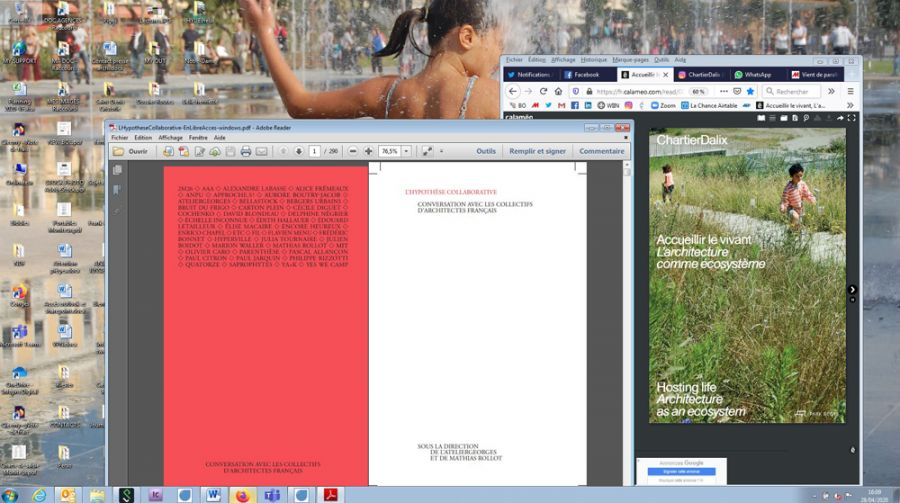
Task: Click the Calaméo search magnifier icon
Action: (x=806, y=118)
